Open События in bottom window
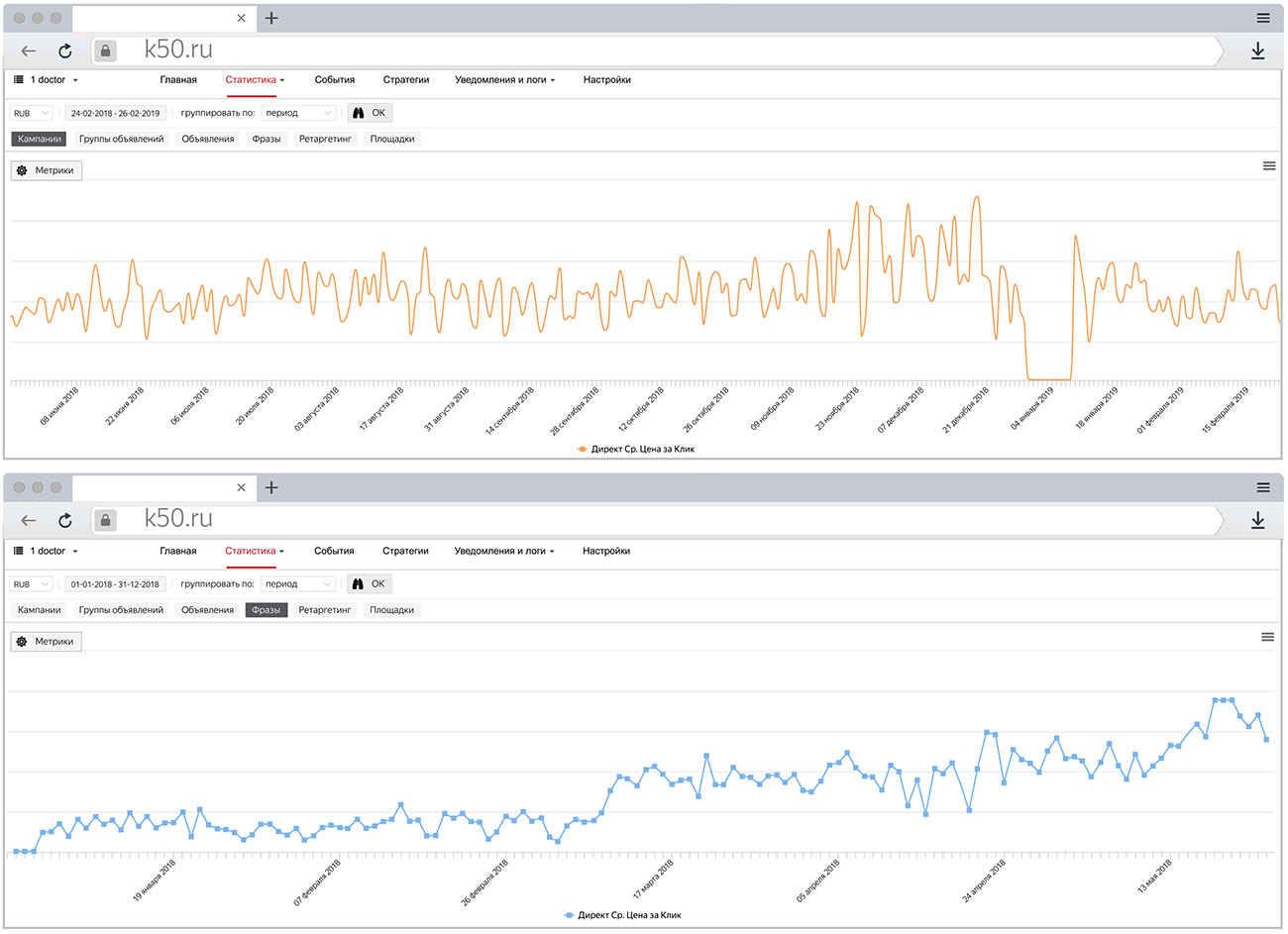Image resolution: width=1288 pixels, height=934 pixels. pyautogui.click(x=335, y=551)
